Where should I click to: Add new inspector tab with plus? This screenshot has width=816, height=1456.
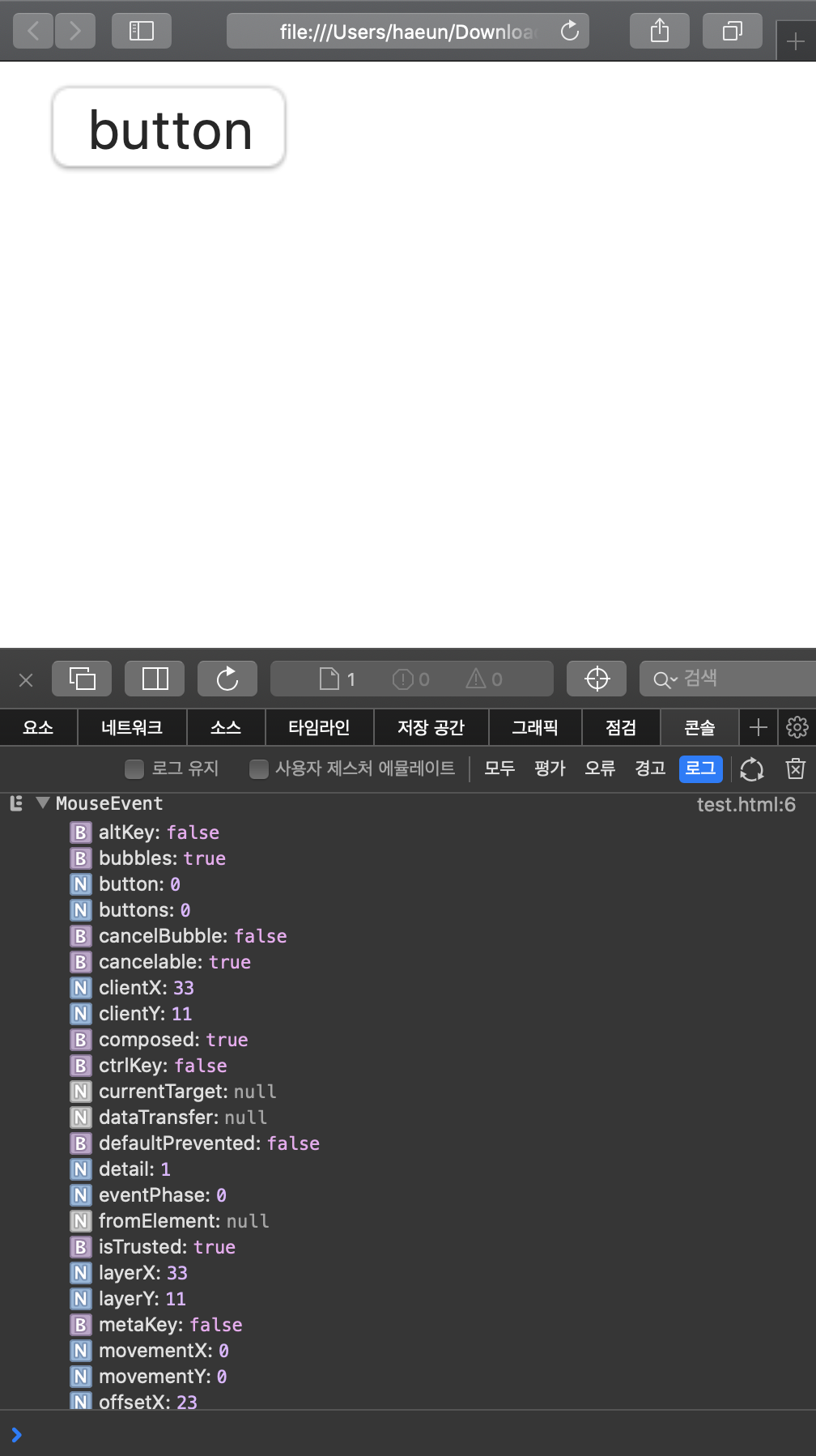coord(759,727)
